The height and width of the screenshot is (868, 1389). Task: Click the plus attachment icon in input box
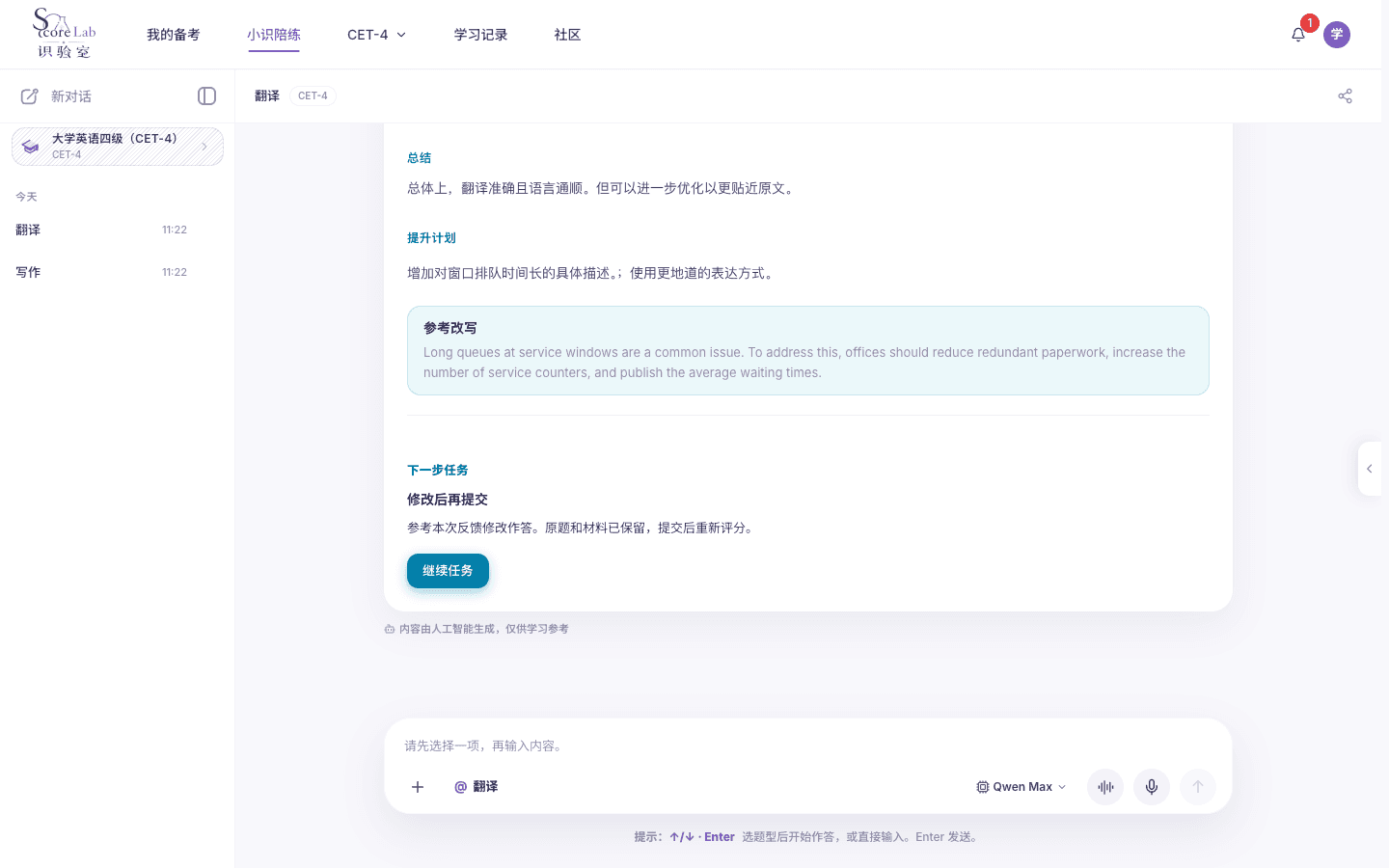(x=418, y=787)
